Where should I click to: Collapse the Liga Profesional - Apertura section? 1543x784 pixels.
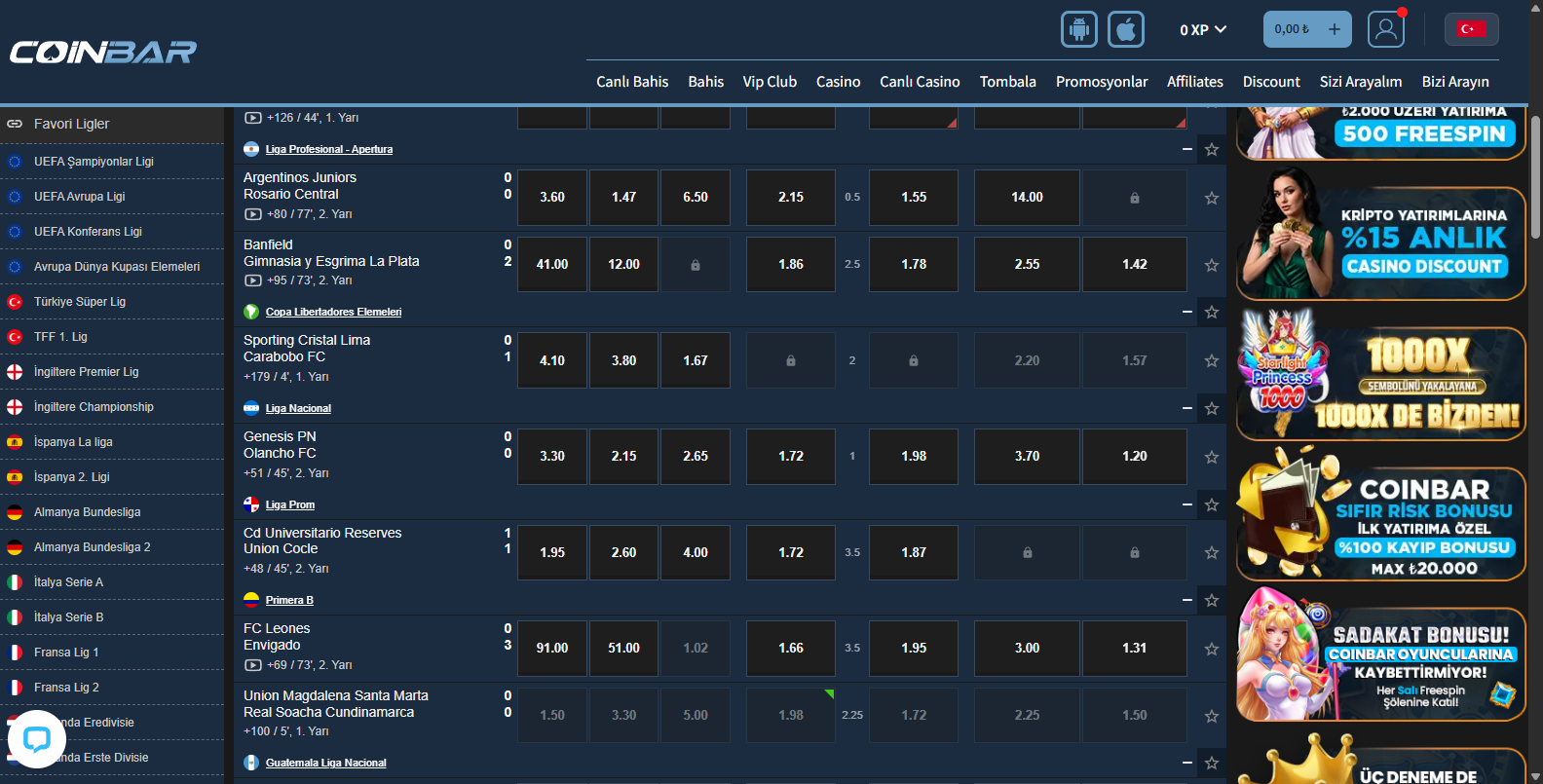click(x=1187, y=149)
